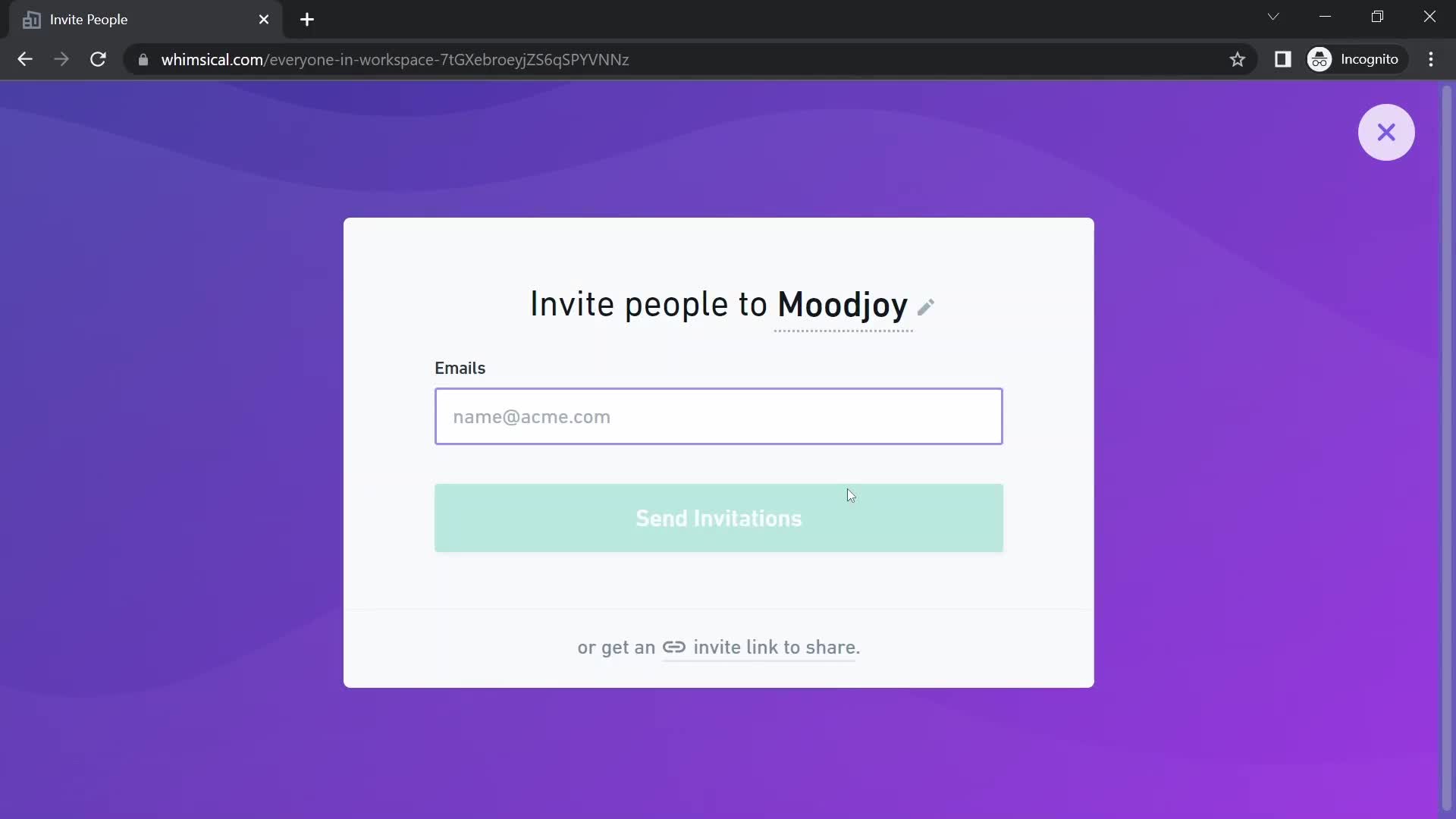This screenshot has height=819, width=1456.
Task: Click the close tab X on current tab
Action: pyautogui.click(x=263, y=19)
